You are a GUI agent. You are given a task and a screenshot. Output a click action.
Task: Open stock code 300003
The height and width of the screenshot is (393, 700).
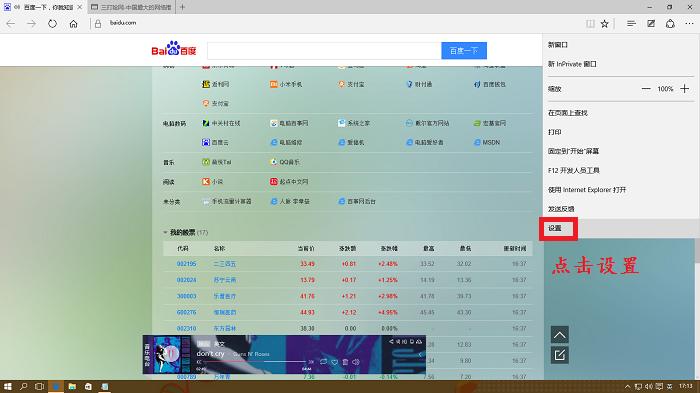pos(186,296)
